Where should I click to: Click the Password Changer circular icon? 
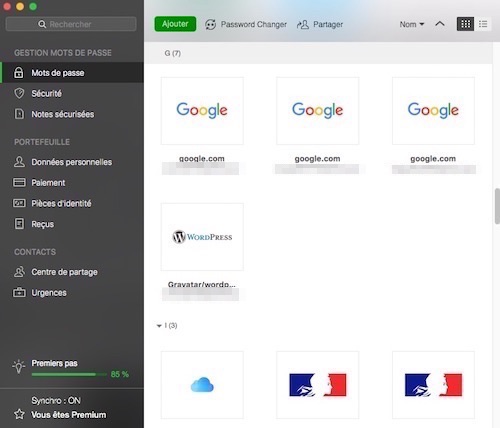(210, 24)
